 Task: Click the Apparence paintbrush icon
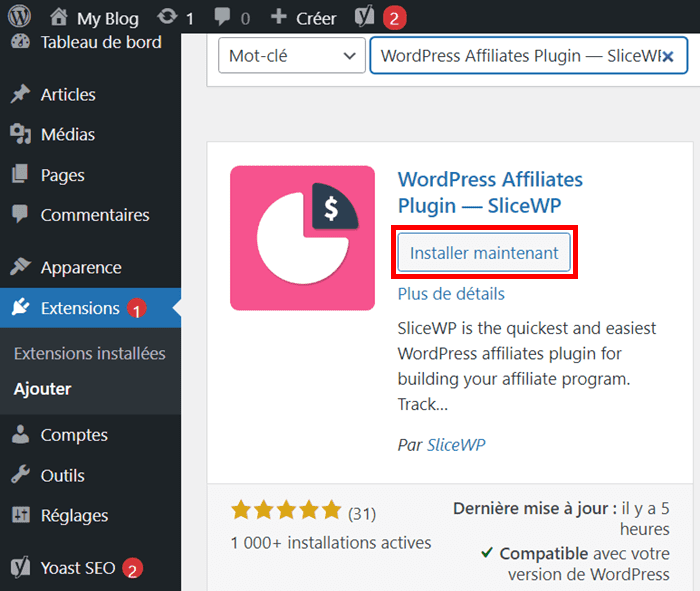21,266
